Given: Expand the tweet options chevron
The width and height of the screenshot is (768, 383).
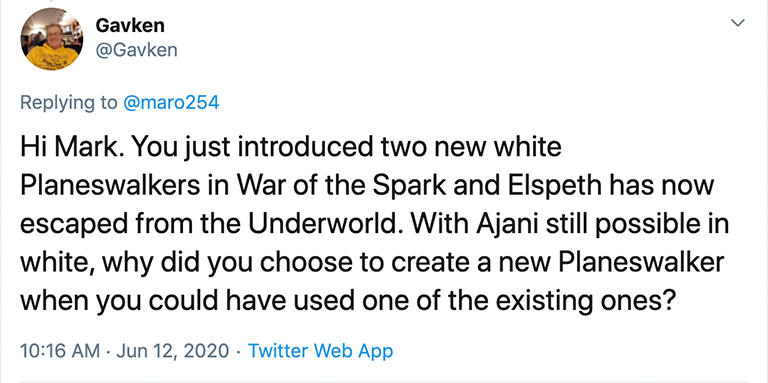Looking at the screenshot, I should tap(738, 23).
